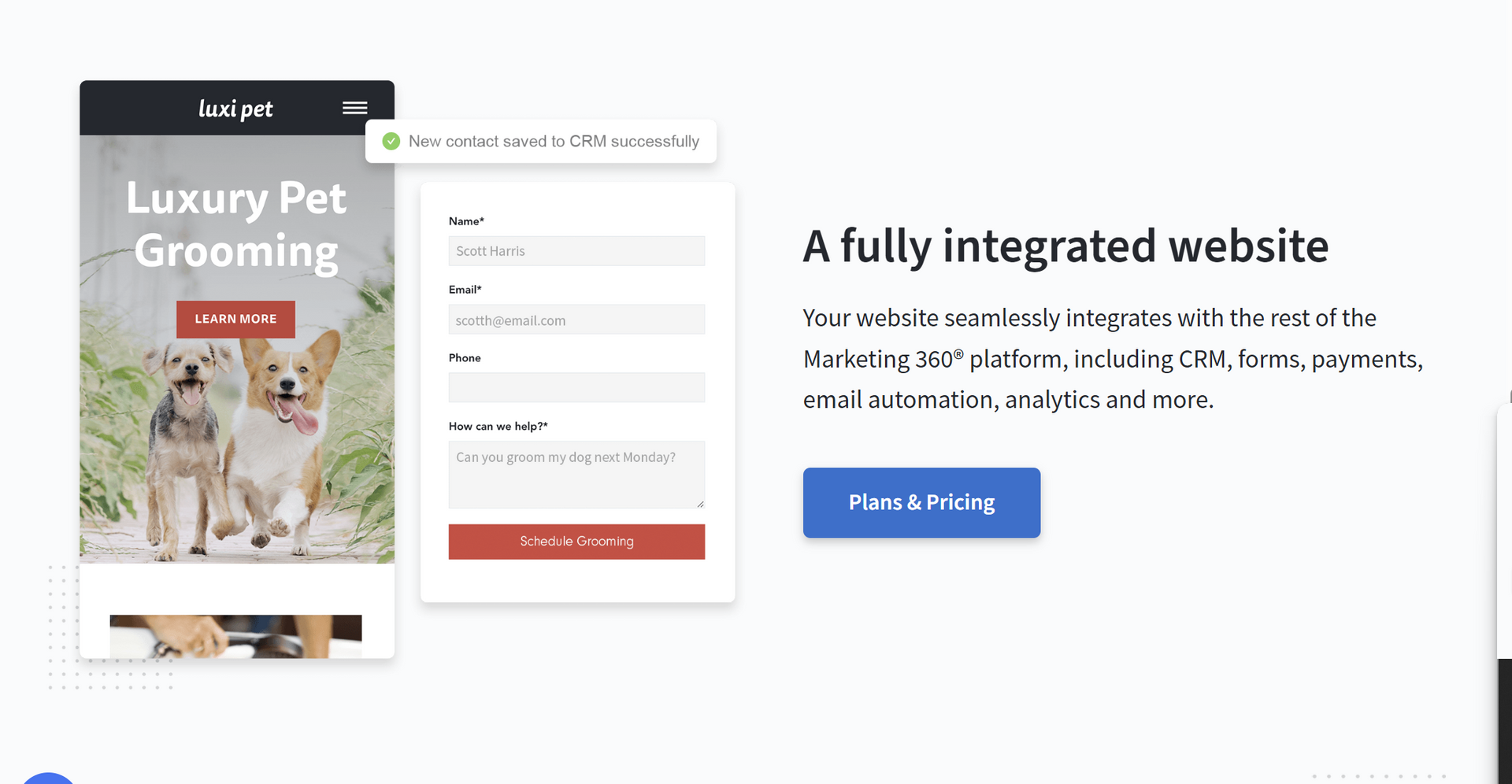Click the 'How can we help?' textarea
1512x784 pixels.
575,474
